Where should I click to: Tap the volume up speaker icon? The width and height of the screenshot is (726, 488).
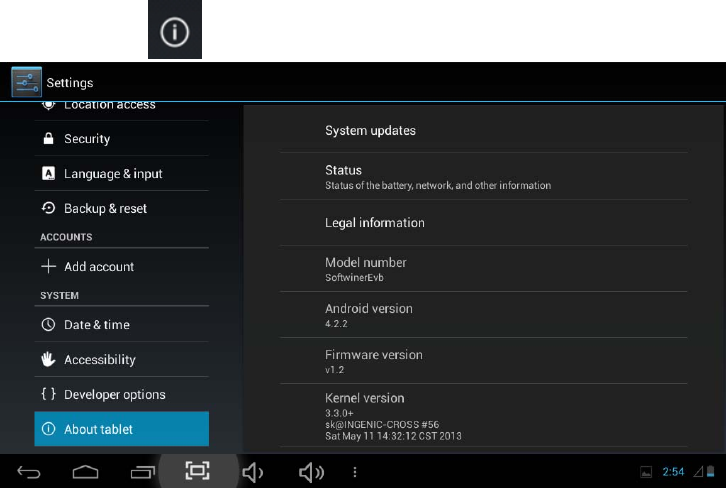click(x=311, y=472)
